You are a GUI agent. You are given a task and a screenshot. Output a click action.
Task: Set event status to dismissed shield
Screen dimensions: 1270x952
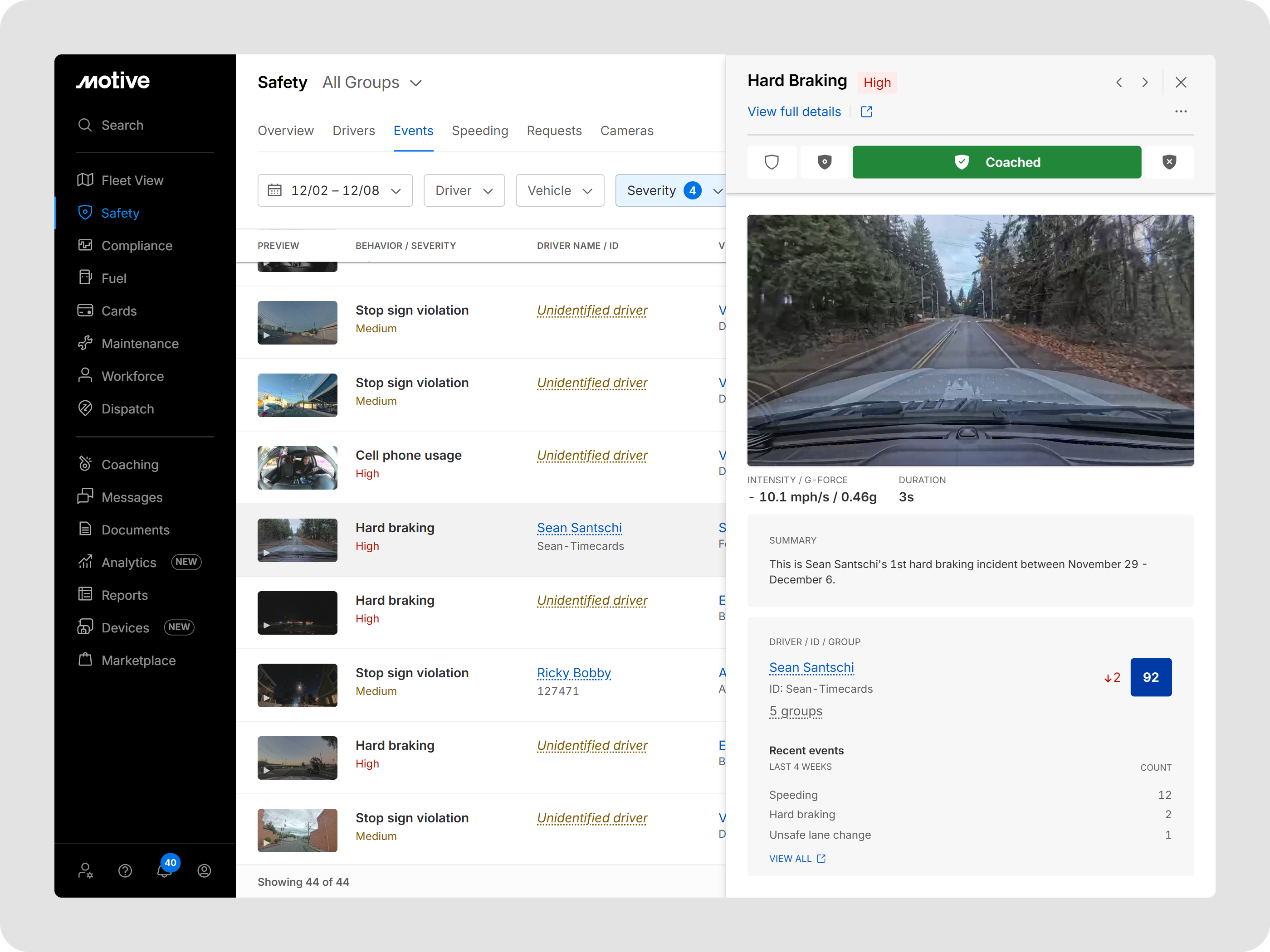1169,162
